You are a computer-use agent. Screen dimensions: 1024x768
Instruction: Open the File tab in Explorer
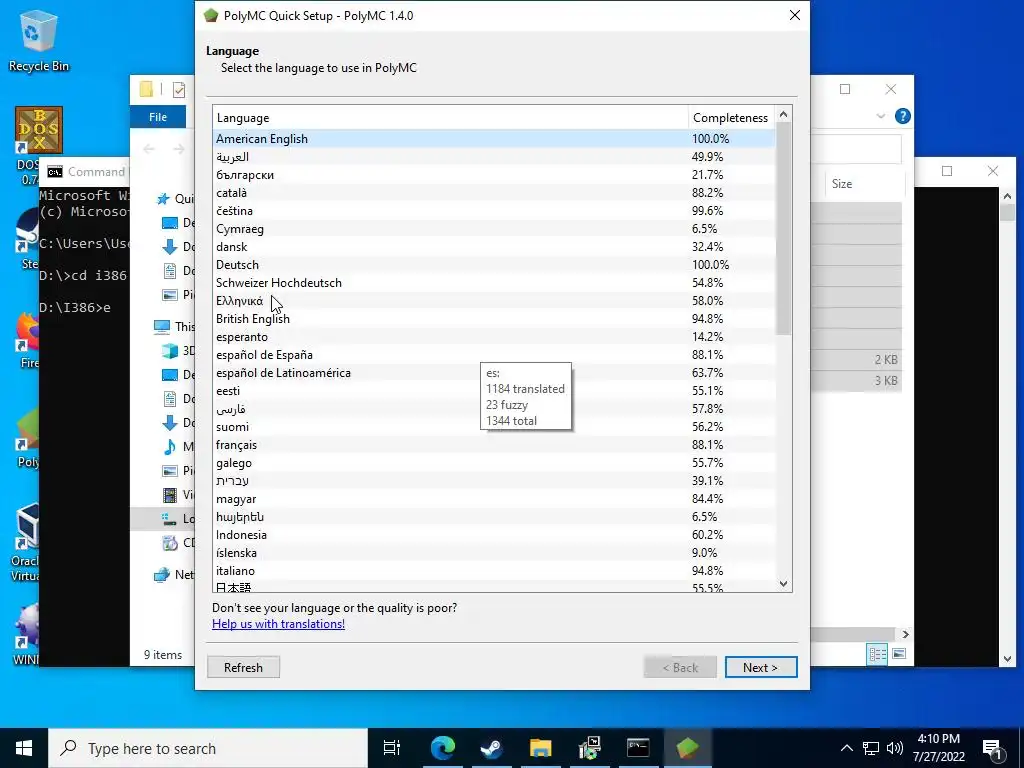click(158, 117)
